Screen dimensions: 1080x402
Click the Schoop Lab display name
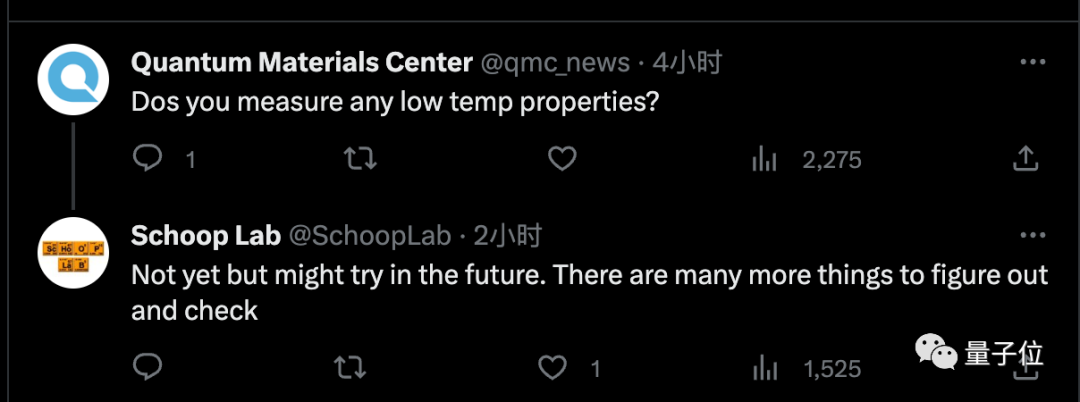(205, 236)
